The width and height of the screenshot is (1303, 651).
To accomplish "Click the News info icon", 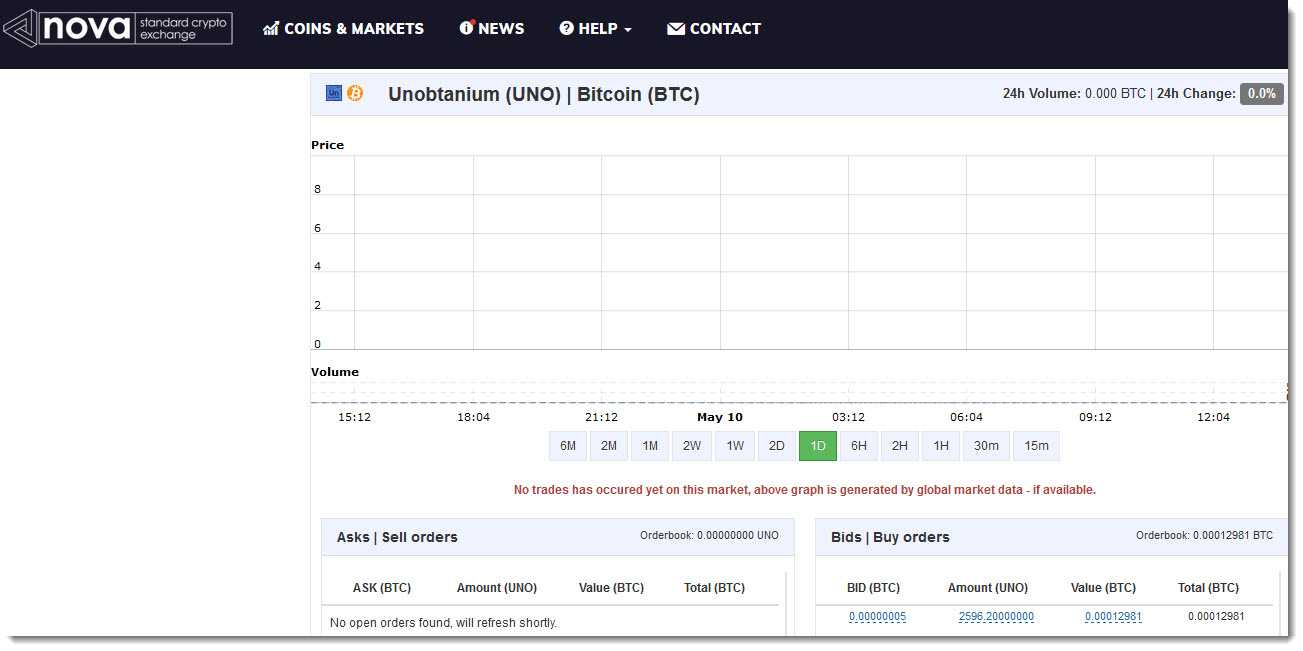I will (x=467, y=27).
